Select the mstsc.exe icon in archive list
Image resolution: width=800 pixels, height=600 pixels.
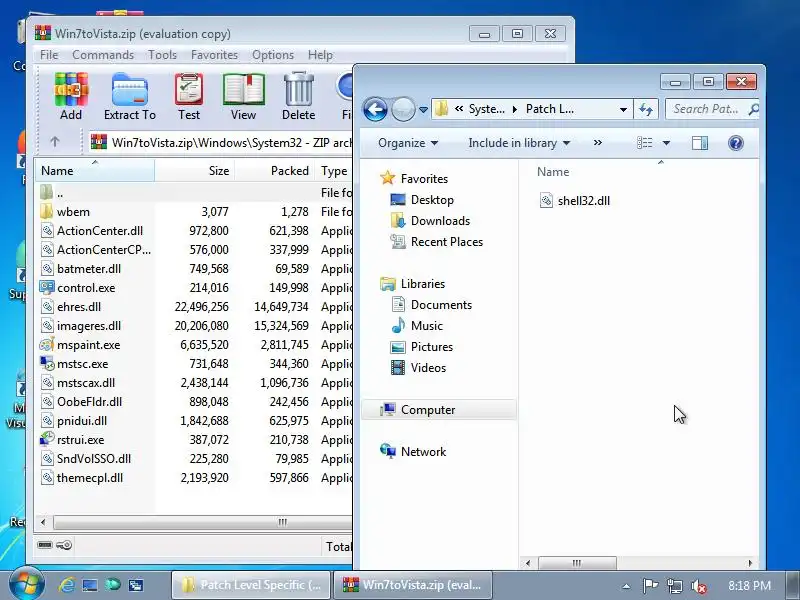pyautogui.click(x=47, y=364)
